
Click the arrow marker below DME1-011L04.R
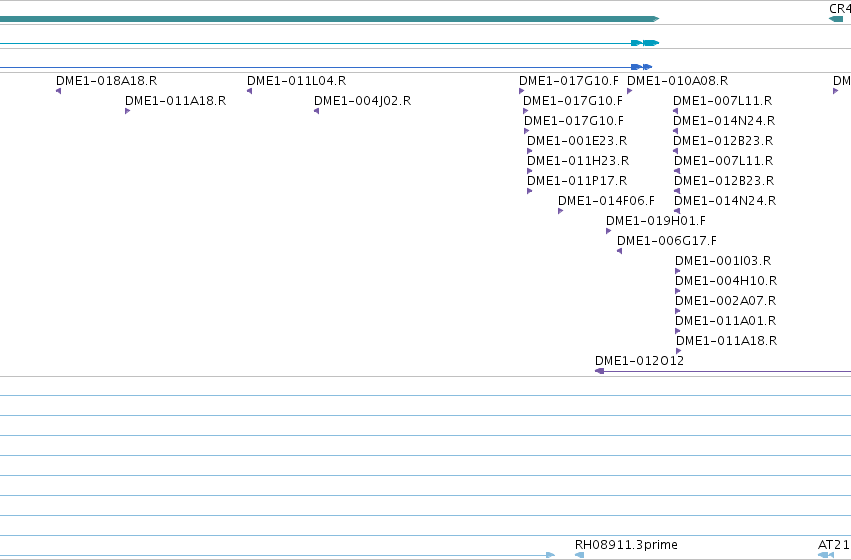(x=250, y=91)
